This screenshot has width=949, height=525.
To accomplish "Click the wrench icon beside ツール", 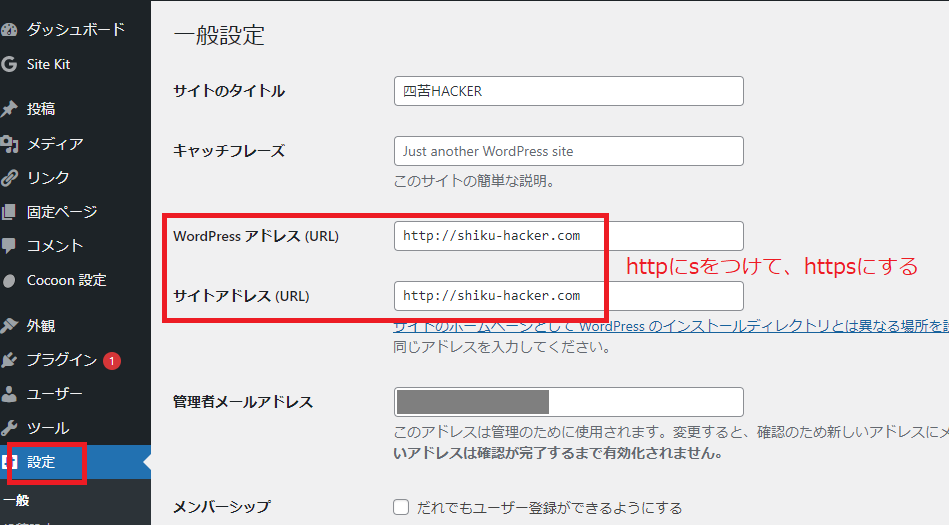I will click(x=9, y=428).
